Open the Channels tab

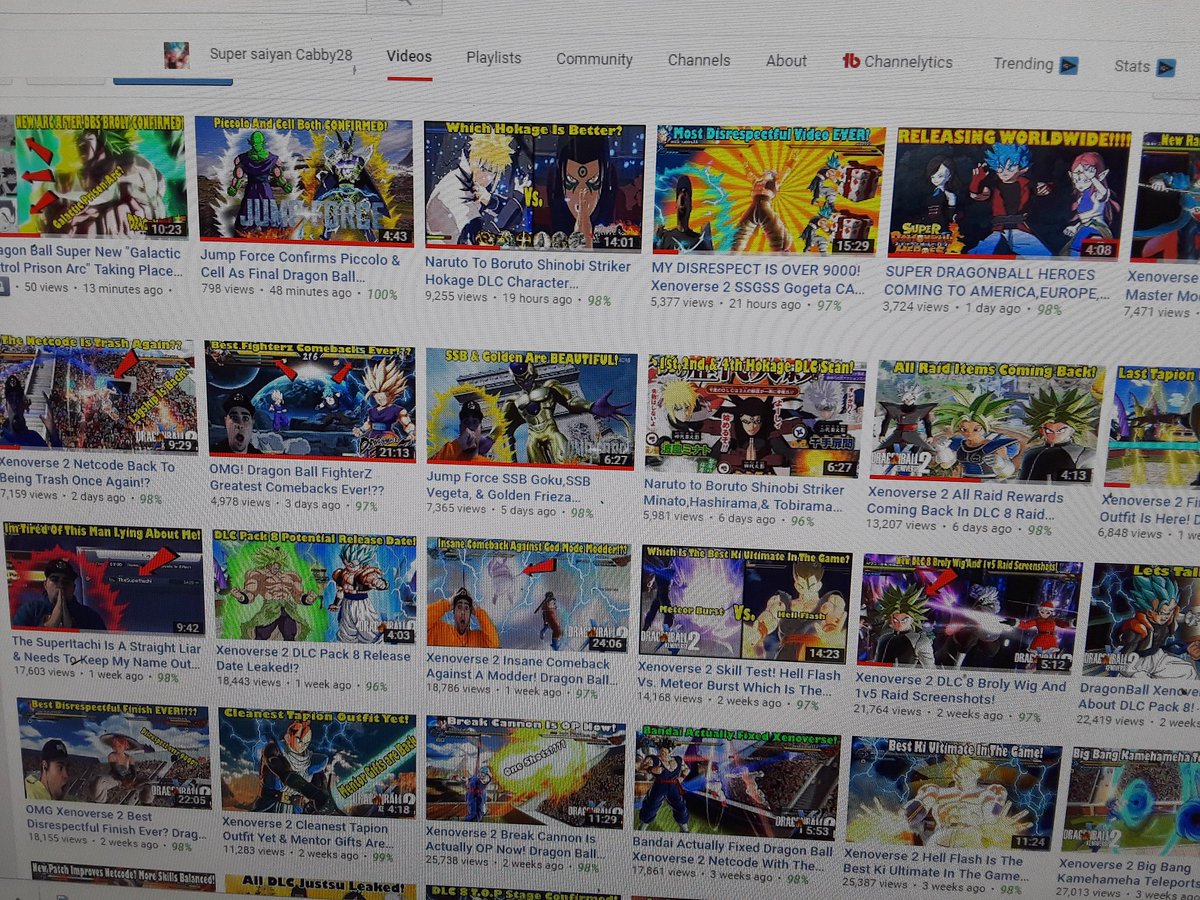tap(699, 60)
